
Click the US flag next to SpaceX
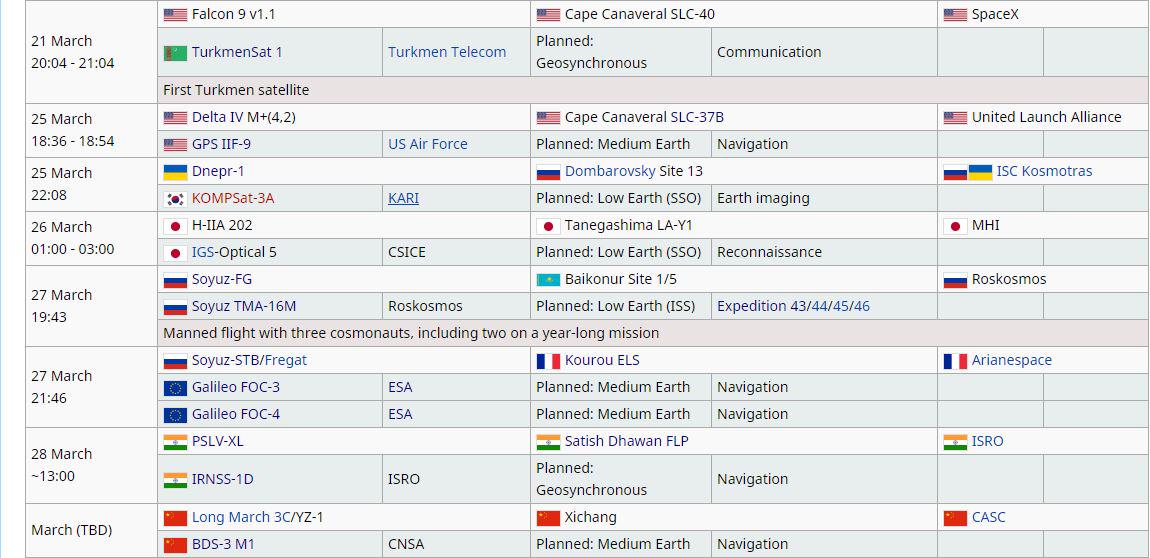(x=955, y=15)
